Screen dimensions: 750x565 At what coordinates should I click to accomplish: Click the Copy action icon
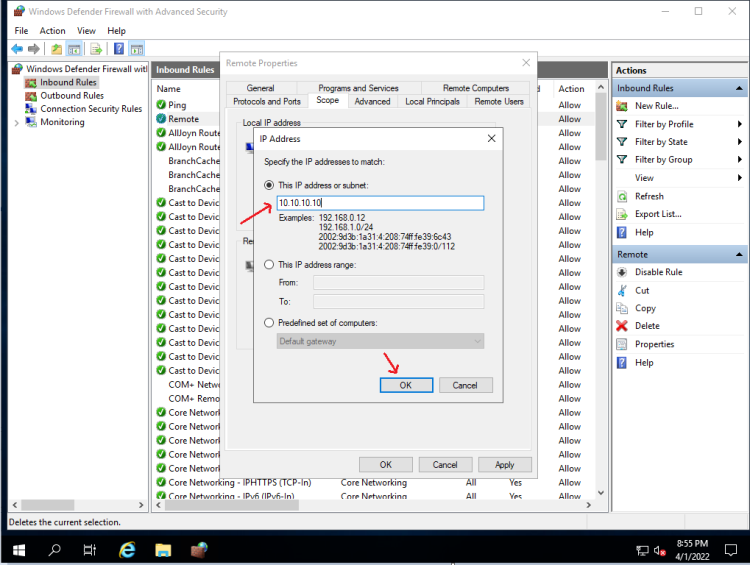click(x=622, y=308)
